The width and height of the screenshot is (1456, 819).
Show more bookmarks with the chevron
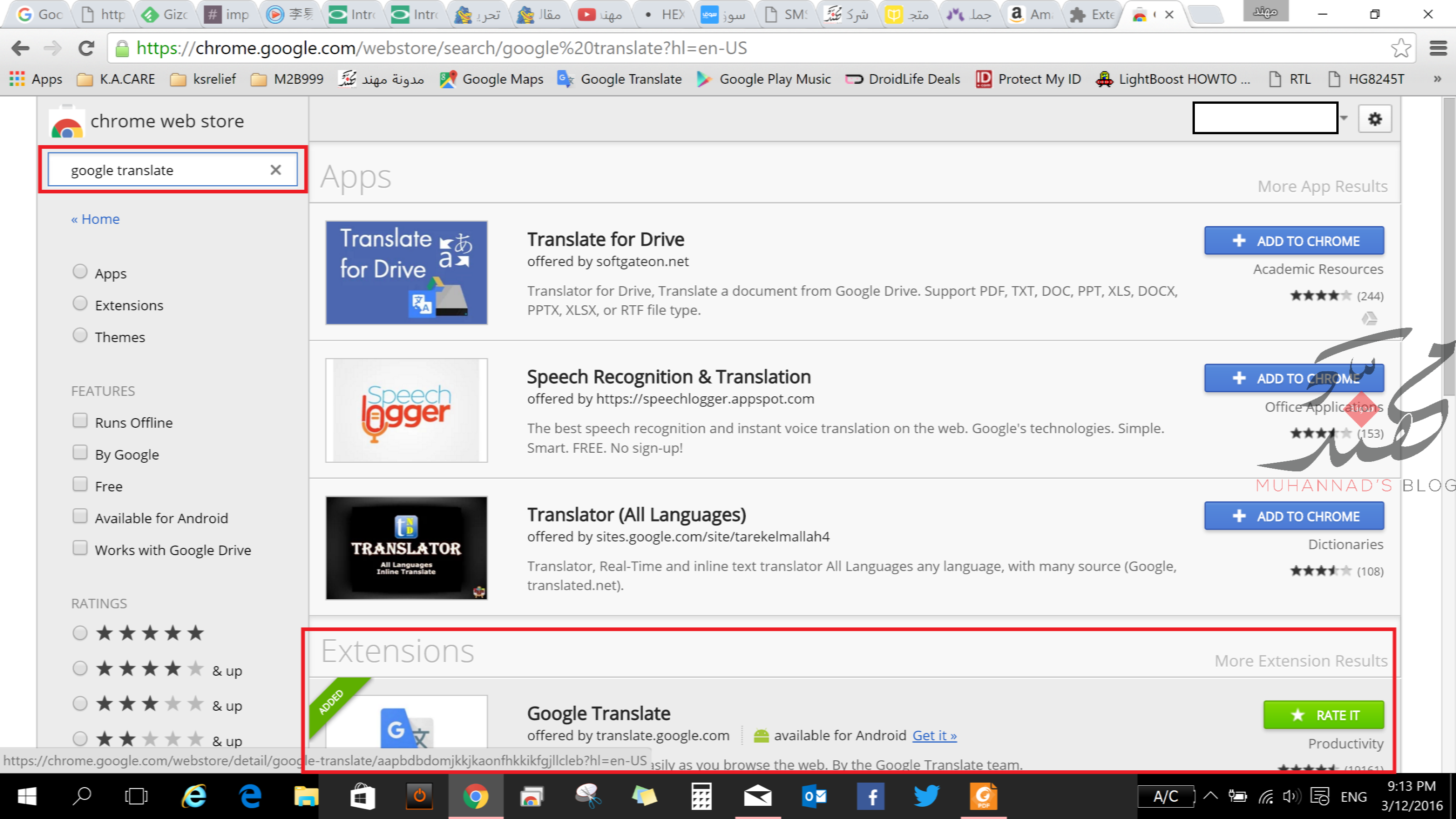[1438, 79]
